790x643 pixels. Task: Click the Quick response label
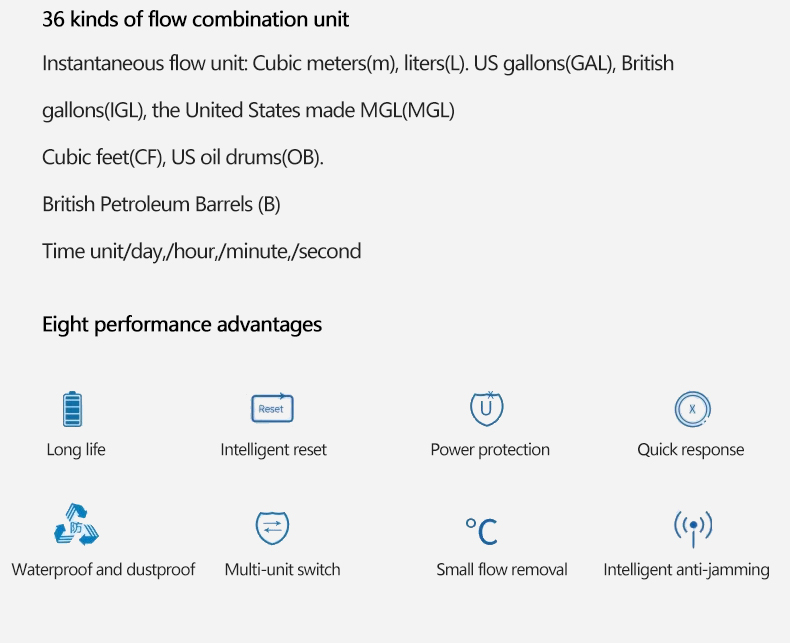coord(691,449)
